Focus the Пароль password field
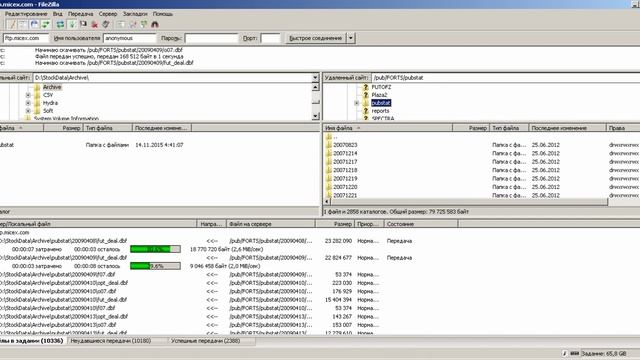 211,38
